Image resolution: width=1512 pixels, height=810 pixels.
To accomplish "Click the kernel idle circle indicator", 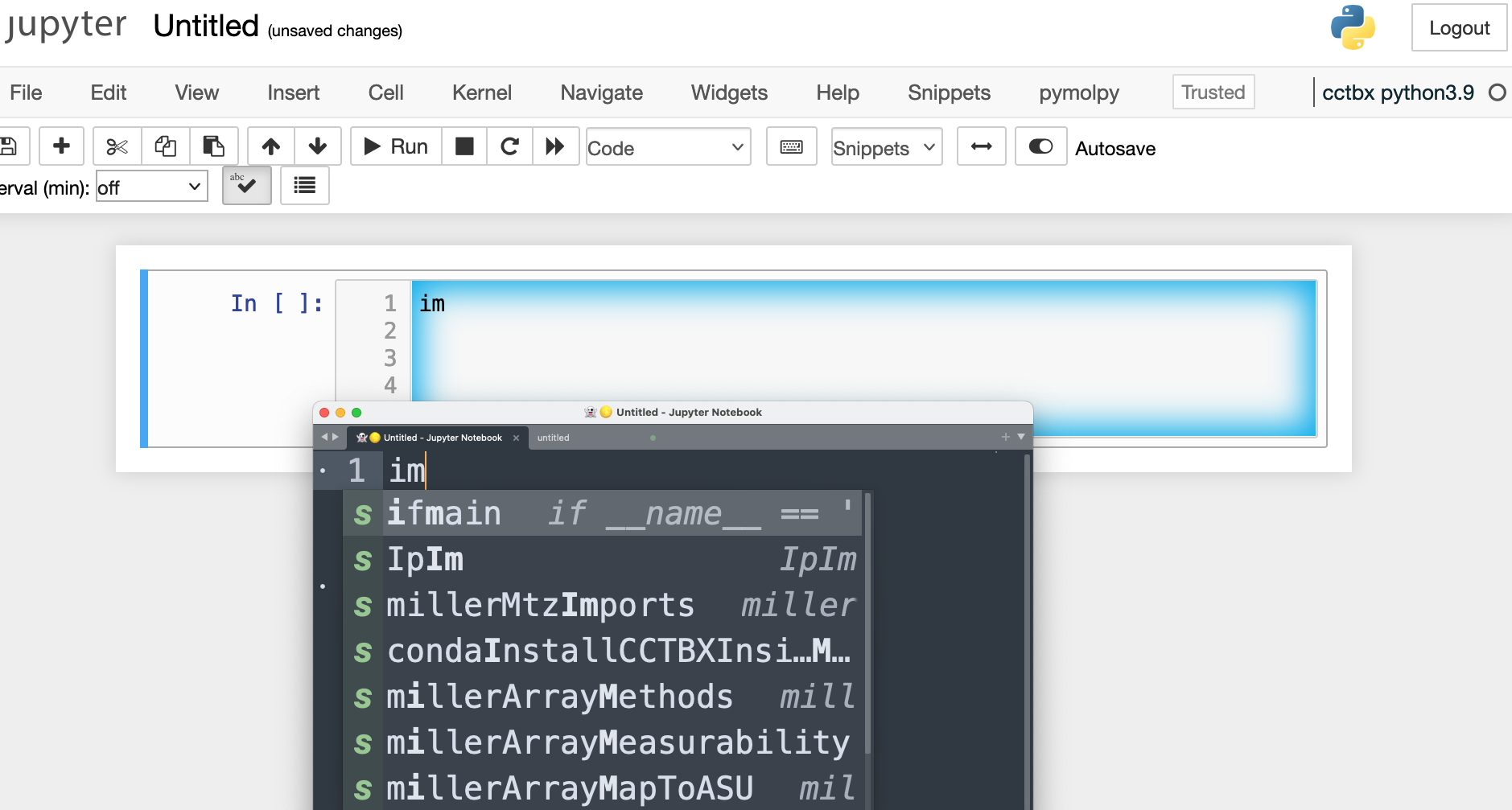I will [x=1498, y=93].
